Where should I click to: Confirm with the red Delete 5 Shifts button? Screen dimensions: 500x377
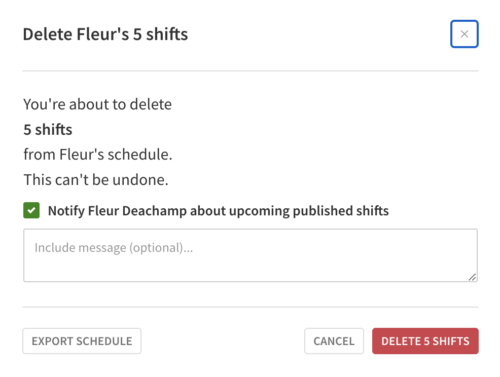pos(425,341)
